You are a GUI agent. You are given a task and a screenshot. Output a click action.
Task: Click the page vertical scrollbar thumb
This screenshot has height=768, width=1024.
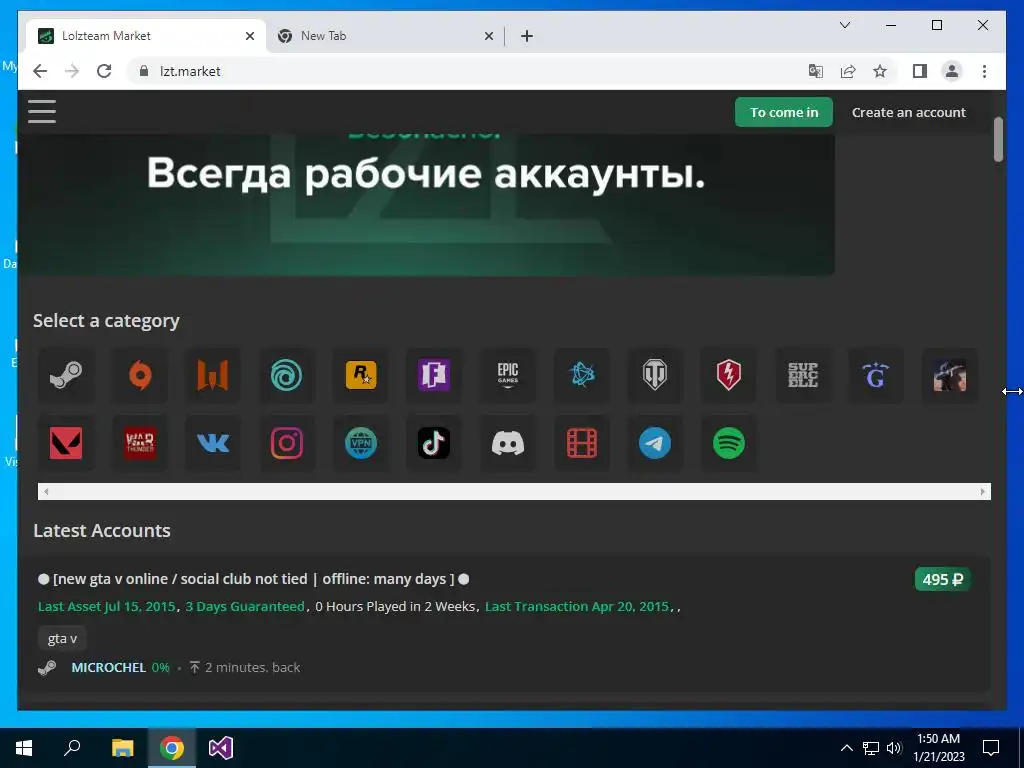(x=998, y=139)
